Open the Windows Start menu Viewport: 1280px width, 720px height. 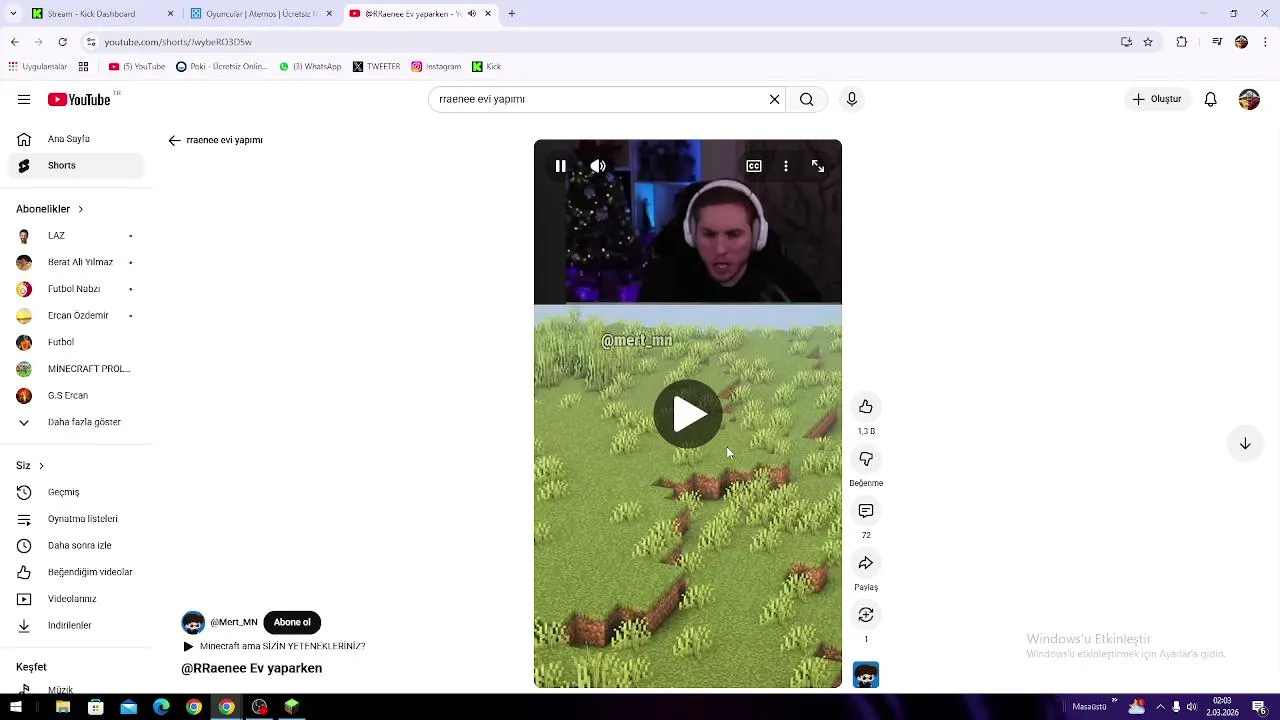[x=15, y=707]
